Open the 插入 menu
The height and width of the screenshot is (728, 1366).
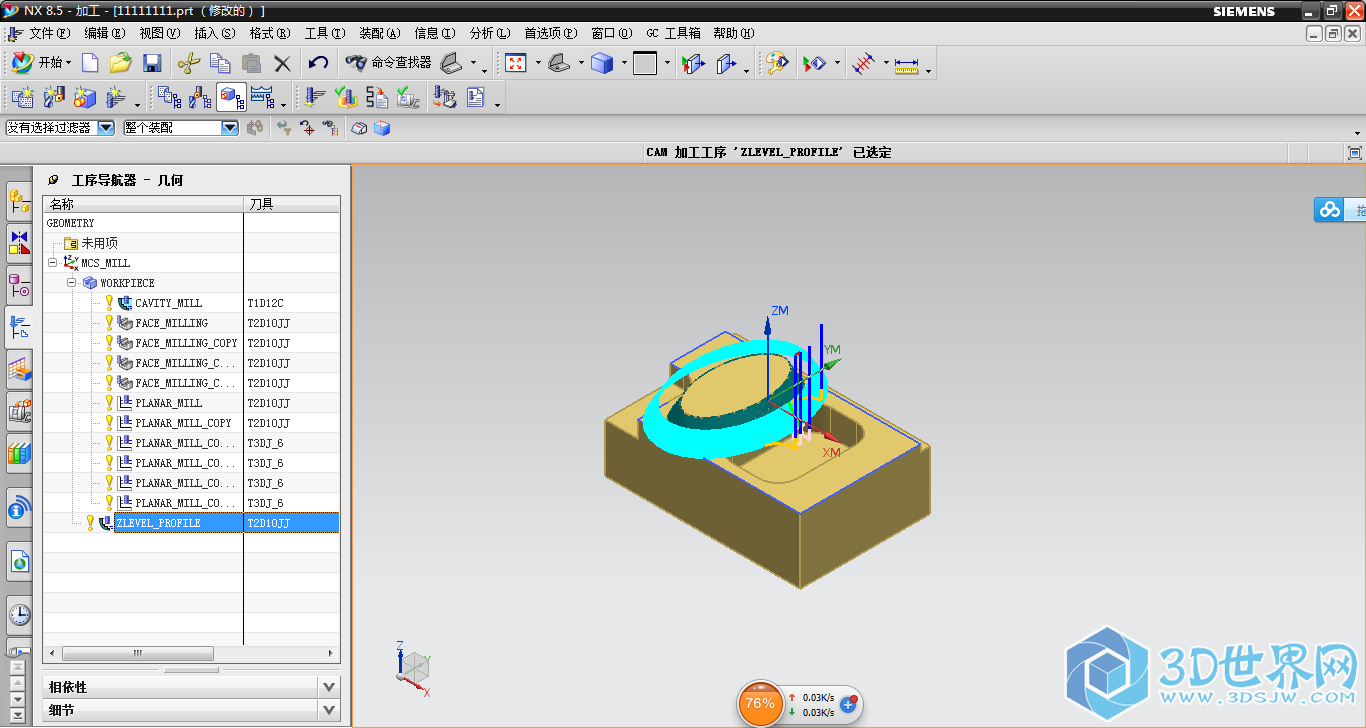[215, 33]
